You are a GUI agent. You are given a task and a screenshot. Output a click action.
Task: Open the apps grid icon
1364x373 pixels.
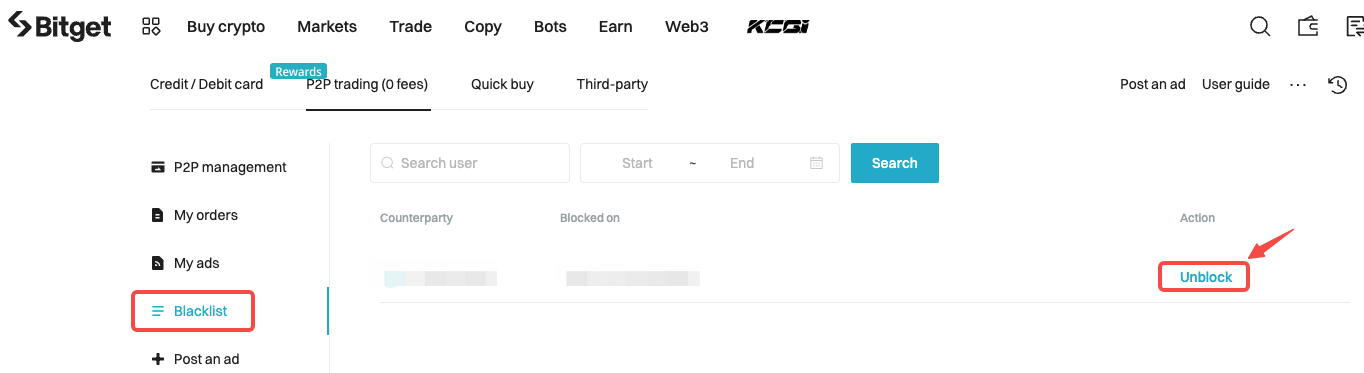(x=151, y=26)
